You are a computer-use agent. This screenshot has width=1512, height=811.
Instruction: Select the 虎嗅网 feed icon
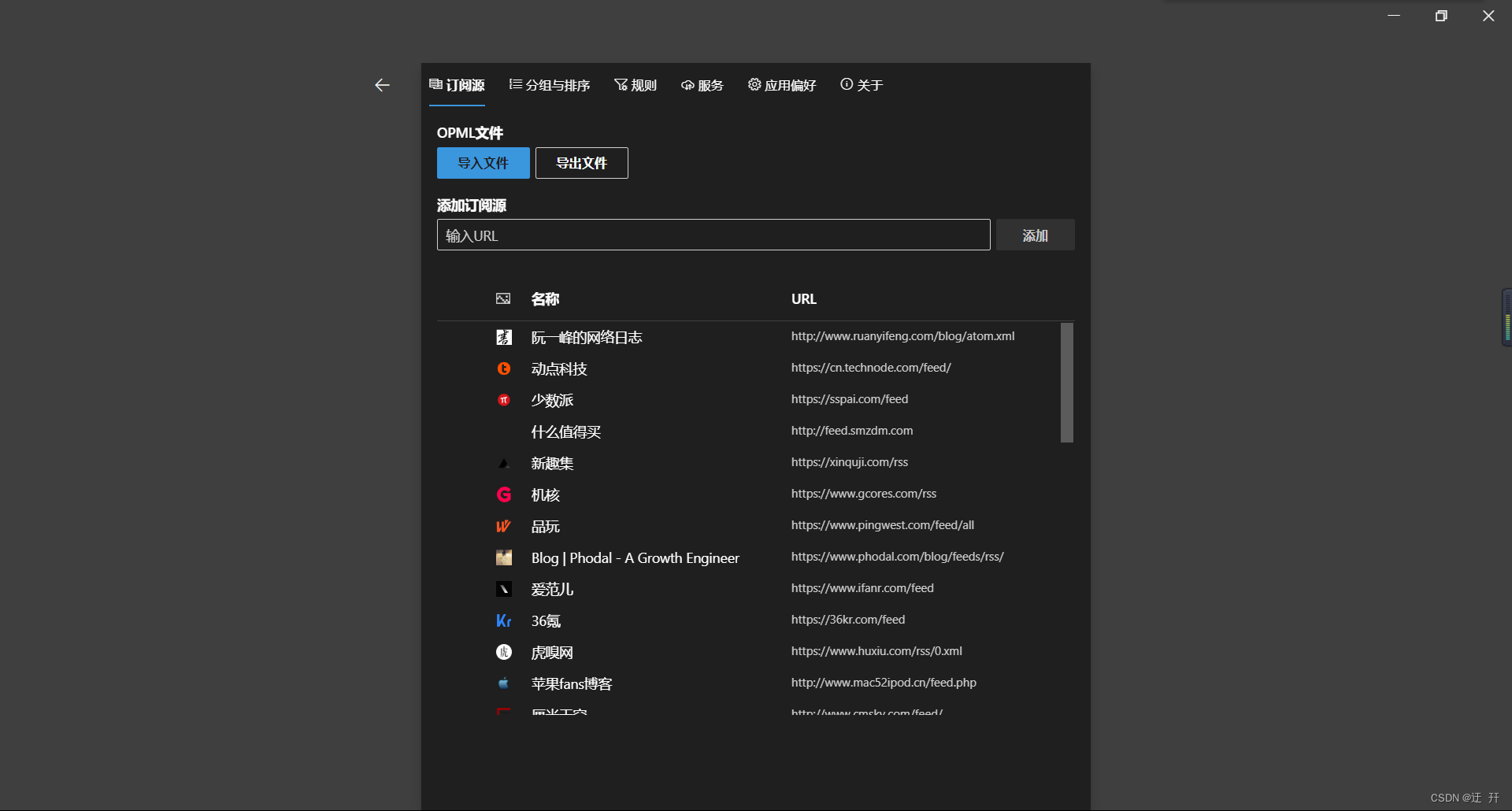(x=504, y=652)
